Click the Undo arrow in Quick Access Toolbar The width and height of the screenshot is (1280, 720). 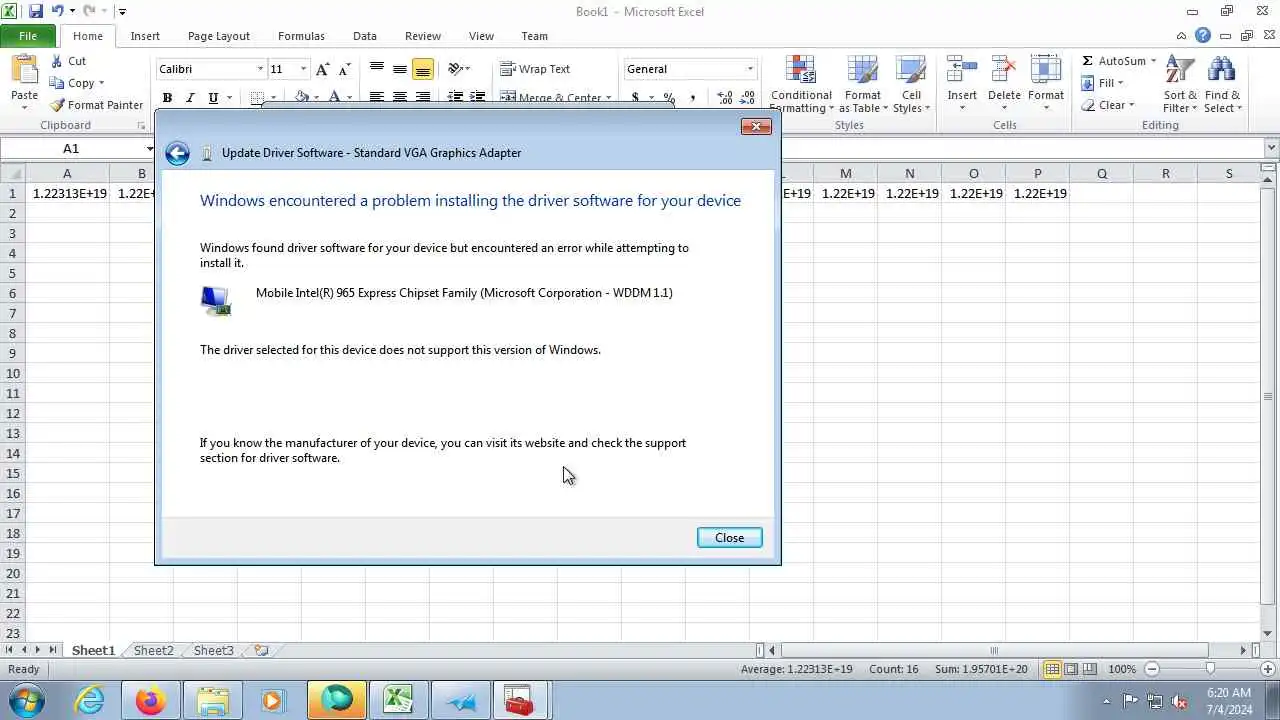coord(58,11)
